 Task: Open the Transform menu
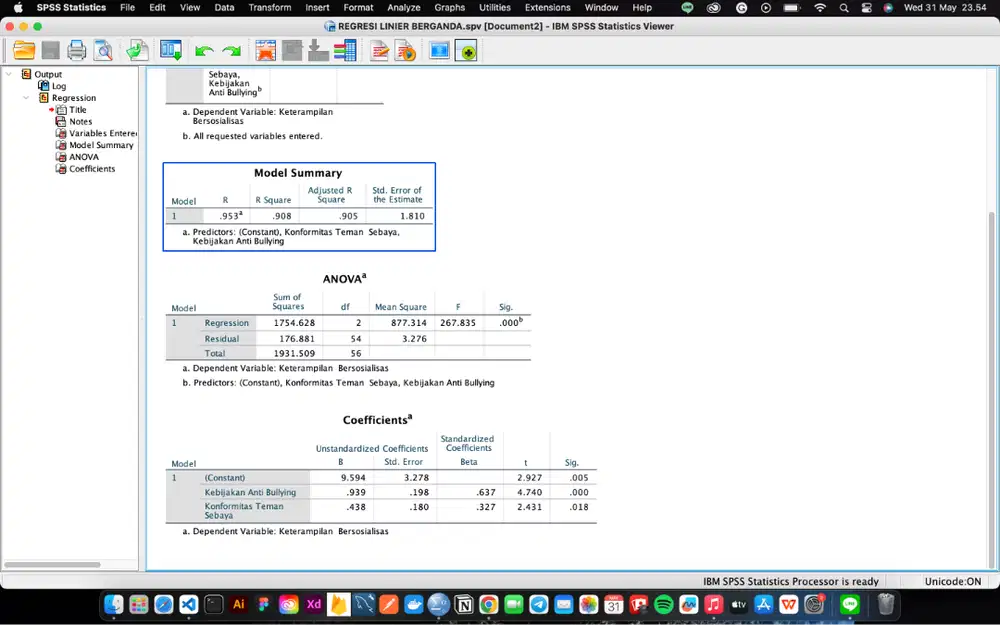(x=270, y=8)
